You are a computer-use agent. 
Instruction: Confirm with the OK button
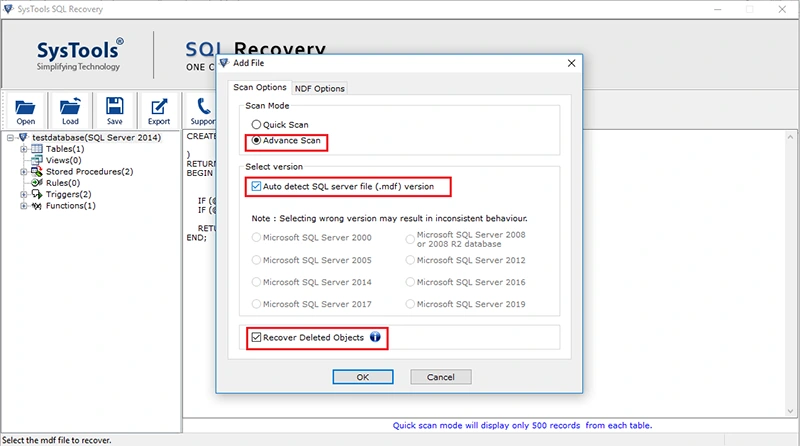pos(363,377)
